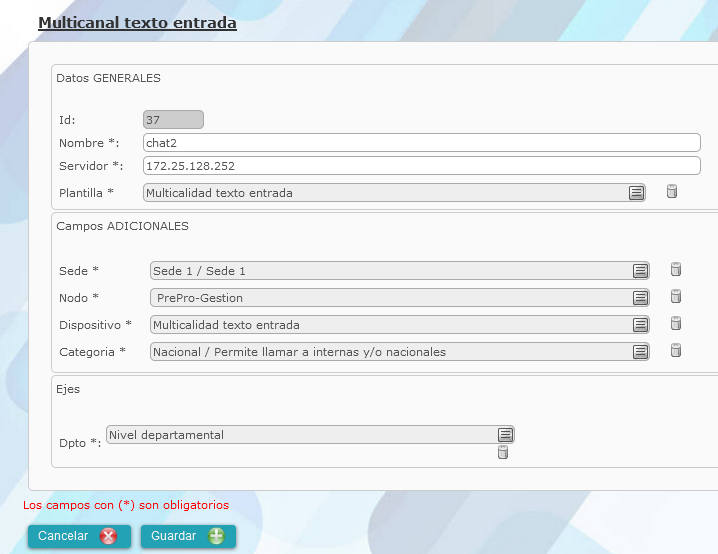Select the Sede 1 / Sede 1 field

[x=400, y=271]
